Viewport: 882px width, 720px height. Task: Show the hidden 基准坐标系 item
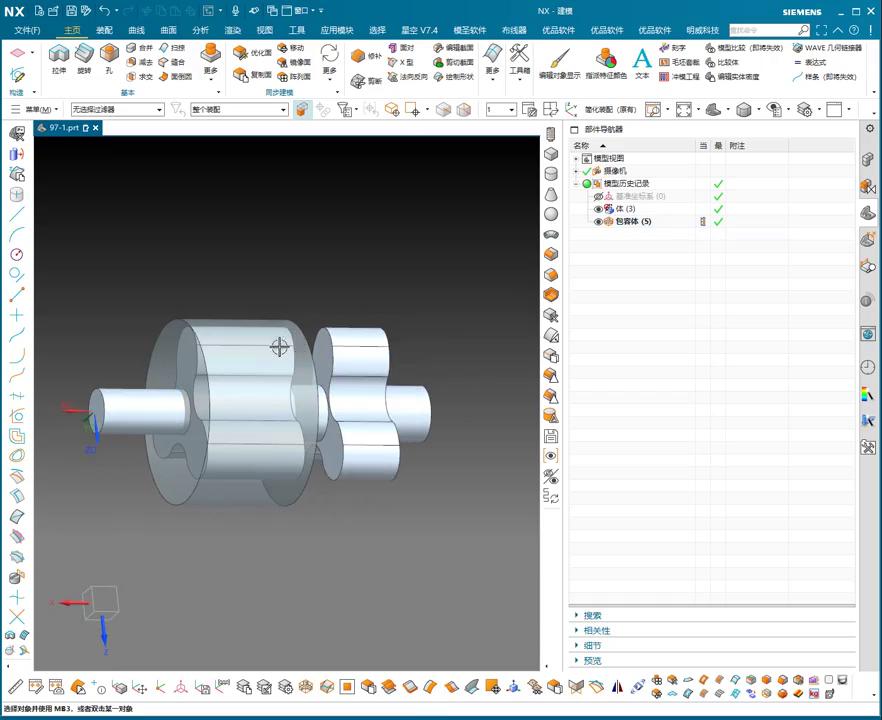click(x=599, y=196)
